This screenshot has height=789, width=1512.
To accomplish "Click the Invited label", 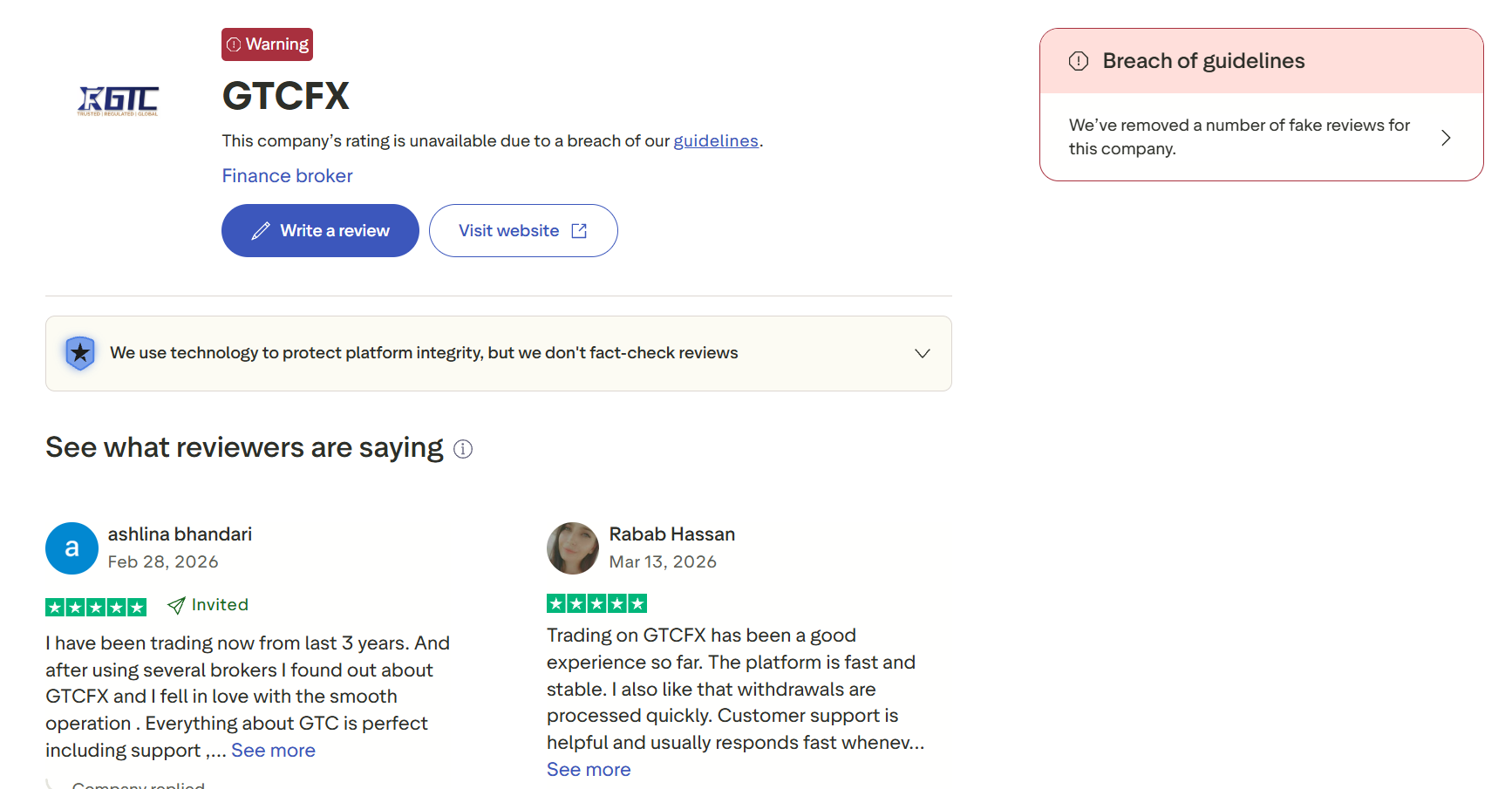I will [220, 605].
